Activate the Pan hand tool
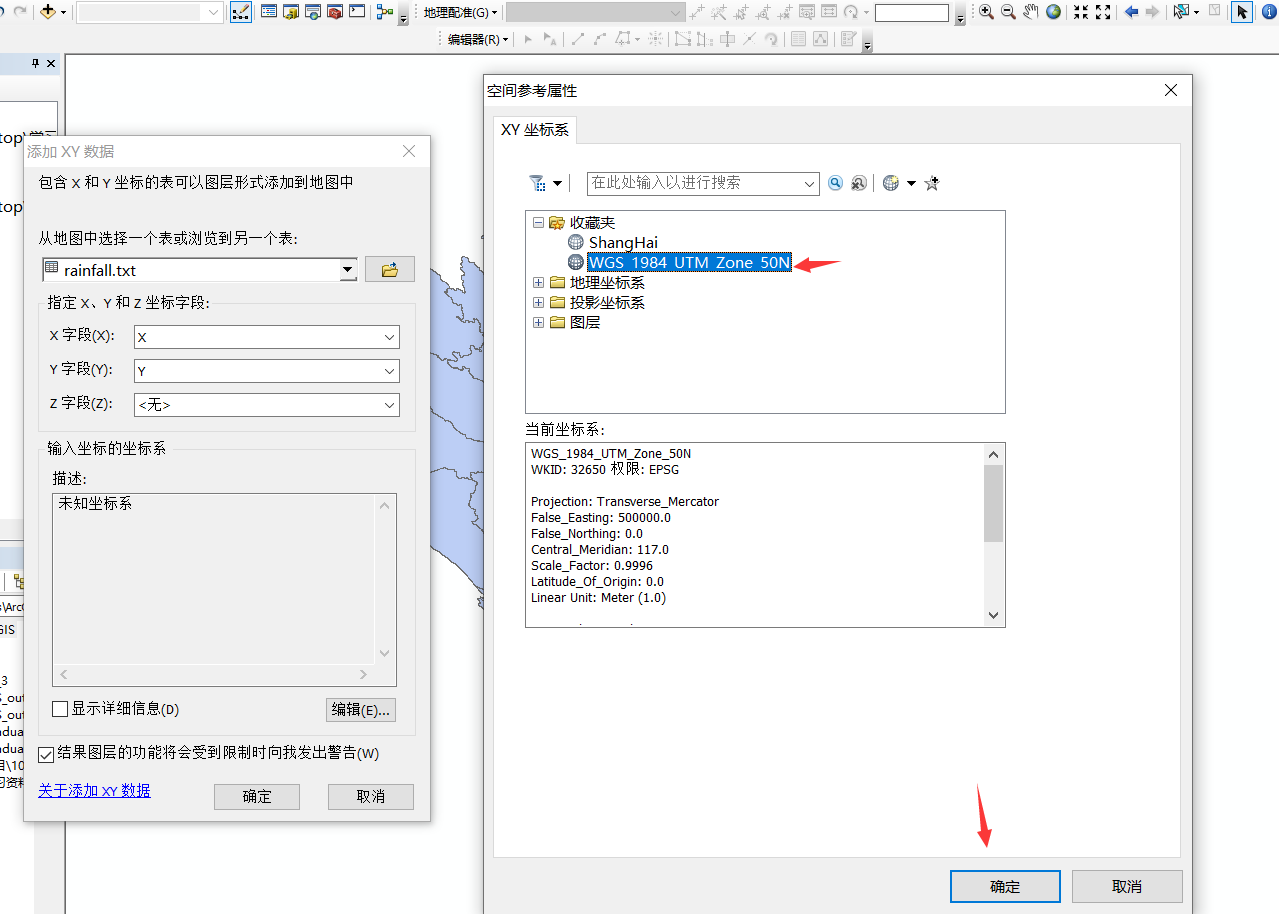Viewport: 1279px width, 914px height. coord(1030,12)
